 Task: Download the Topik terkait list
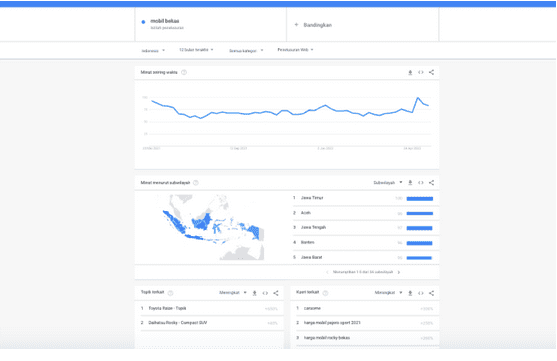(x=254, y=293)
